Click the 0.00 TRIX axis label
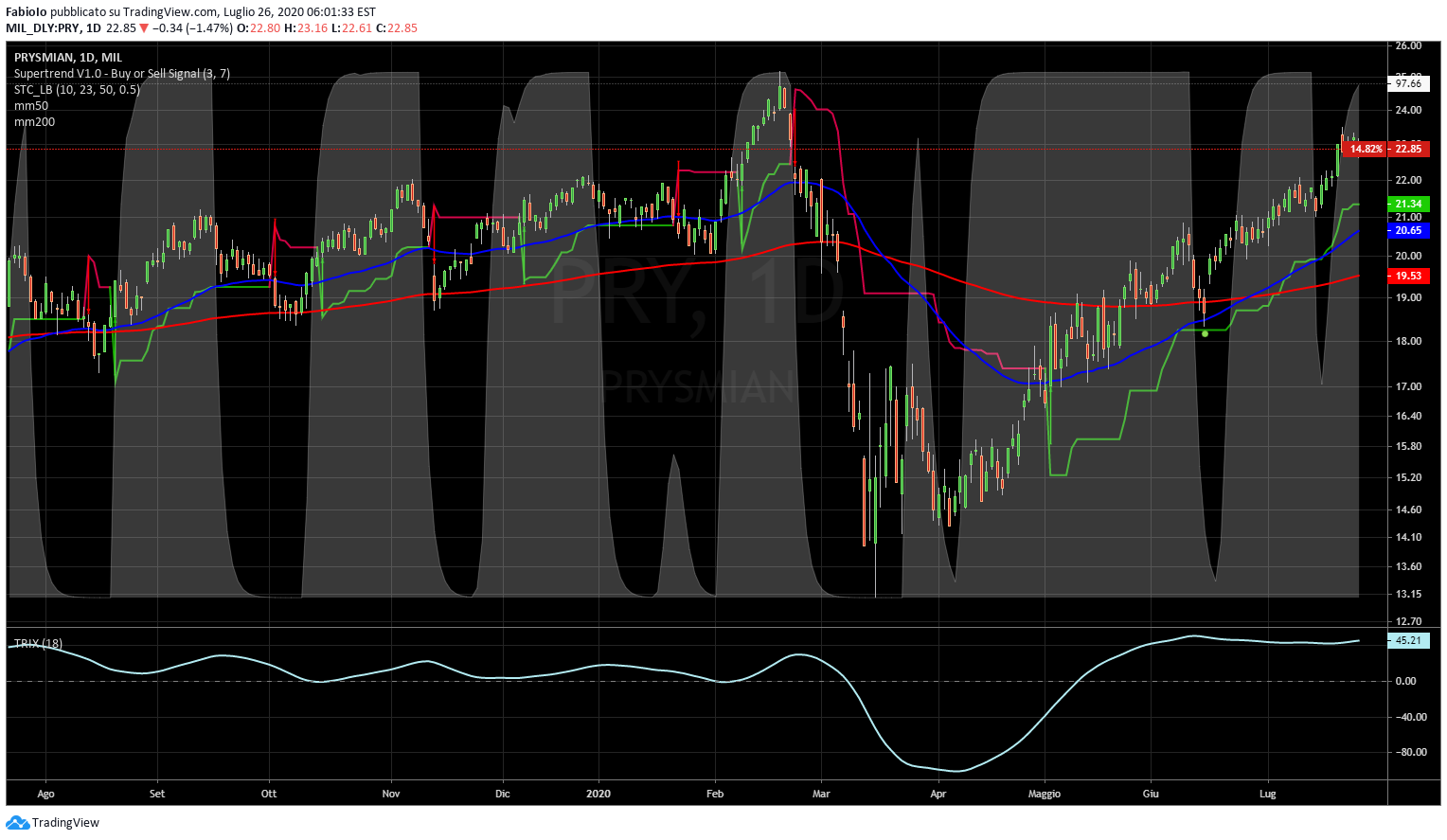The height and width of the screenshot is (840, 1447). (x=1406, y=681)
